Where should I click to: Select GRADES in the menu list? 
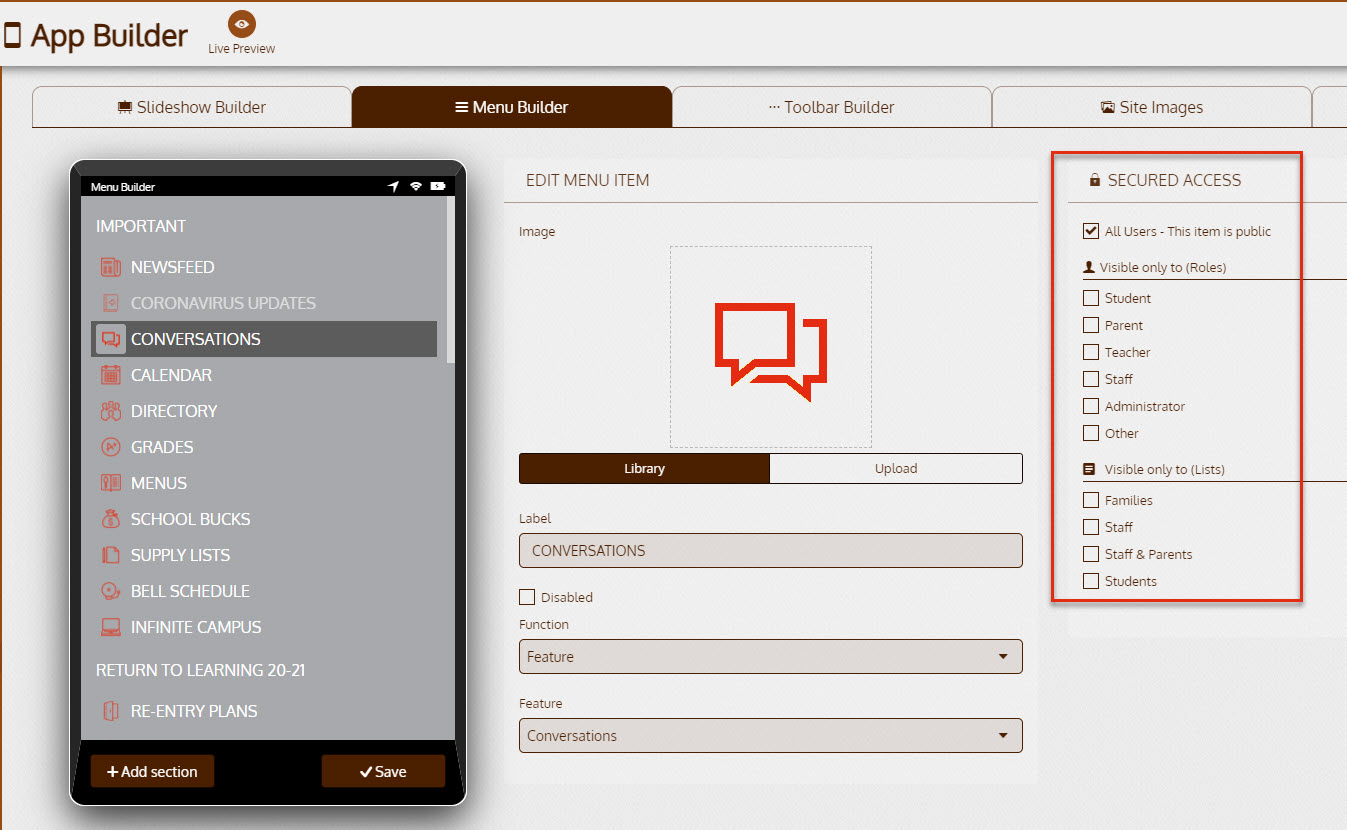pyautogui.click(x=264, y=447)
